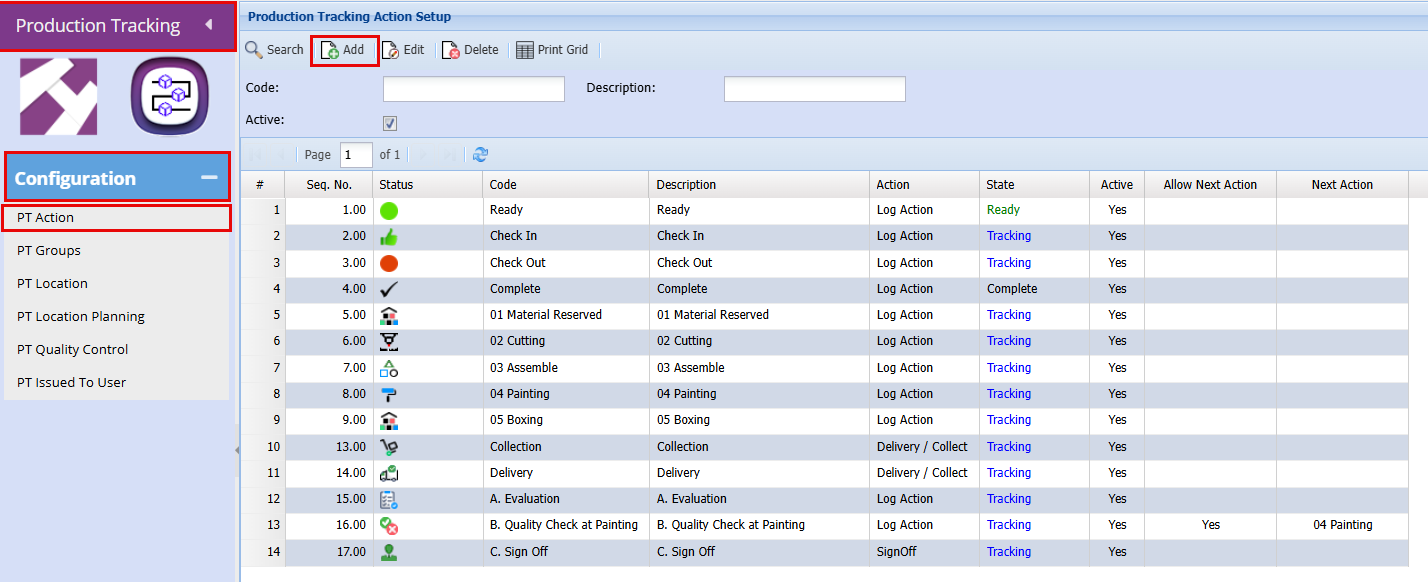Open the Production Tracking module icon
The height and width of the screenshot is (582, 1428).
pos(170,96)
